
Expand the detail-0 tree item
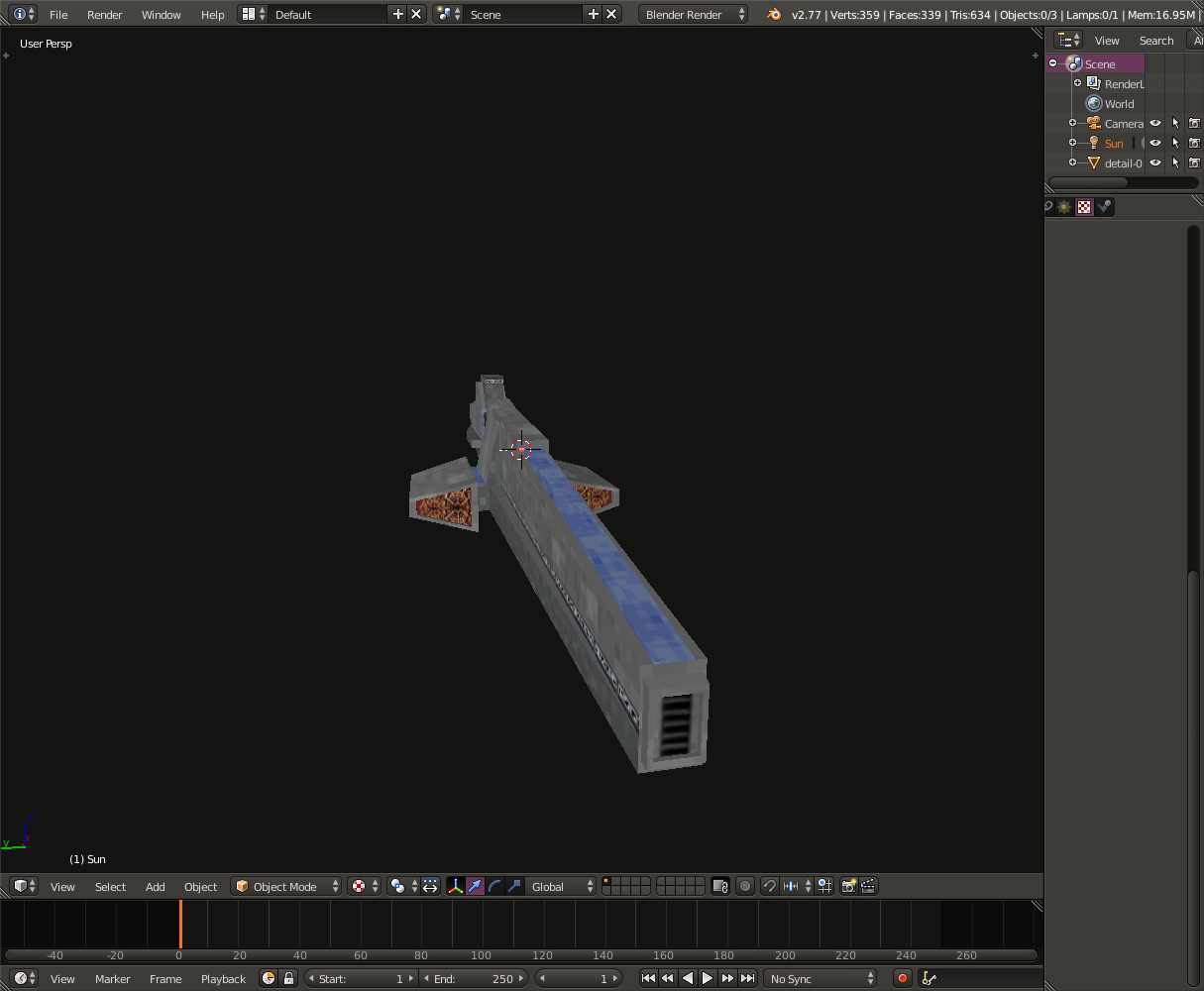tap(1072, 163)
